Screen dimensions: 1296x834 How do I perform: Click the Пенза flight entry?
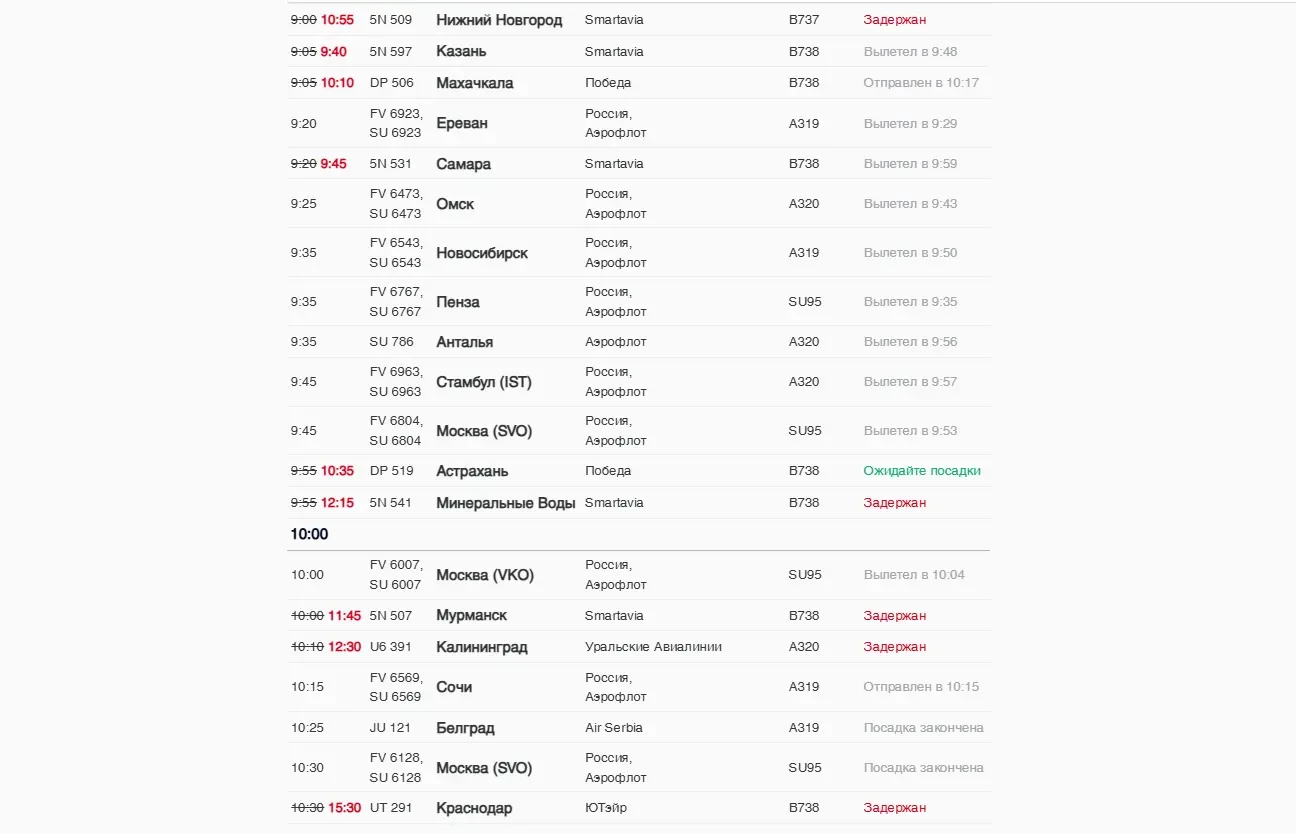(639, 302)
